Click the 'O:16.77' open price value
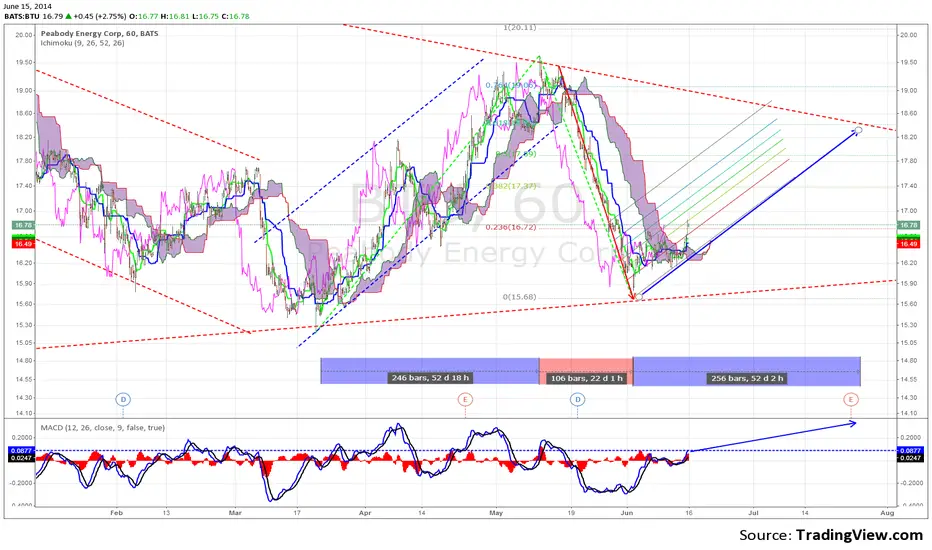This screenshot has height=550, width=932. tap(146, 16)
